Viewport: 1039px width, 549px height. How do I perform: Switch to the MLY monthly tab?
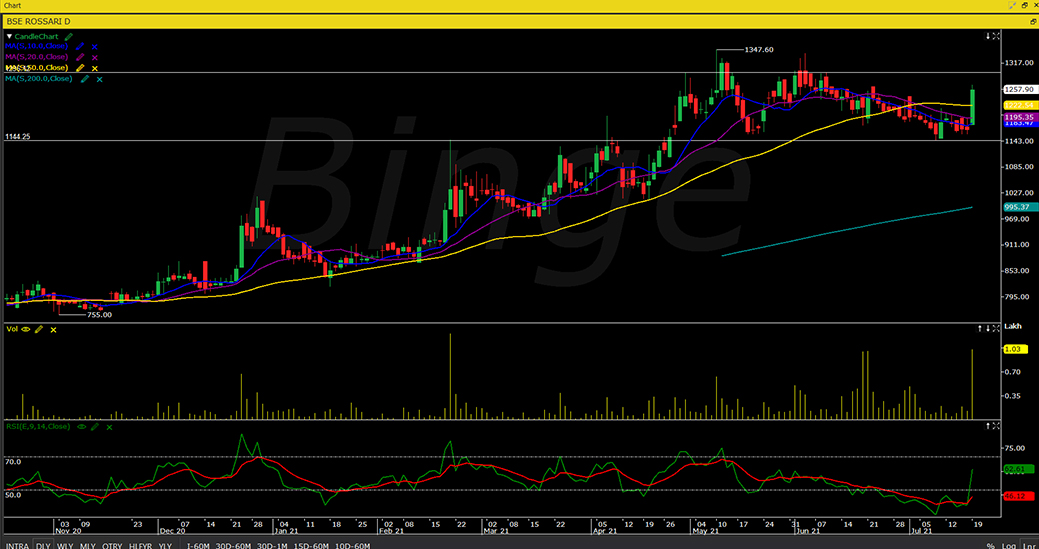87,545
